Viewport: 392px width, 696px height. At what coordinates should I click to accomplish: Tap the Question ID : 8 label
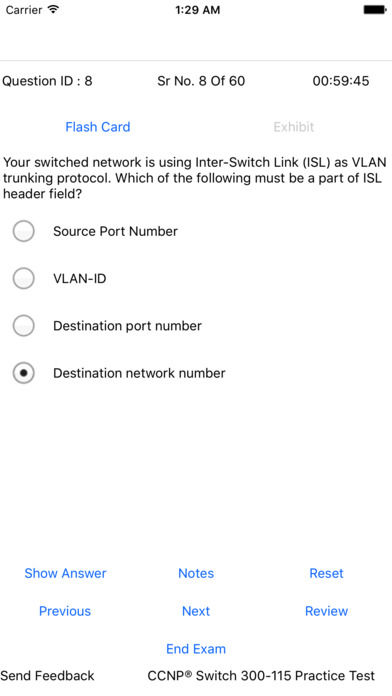pos(48,81)
